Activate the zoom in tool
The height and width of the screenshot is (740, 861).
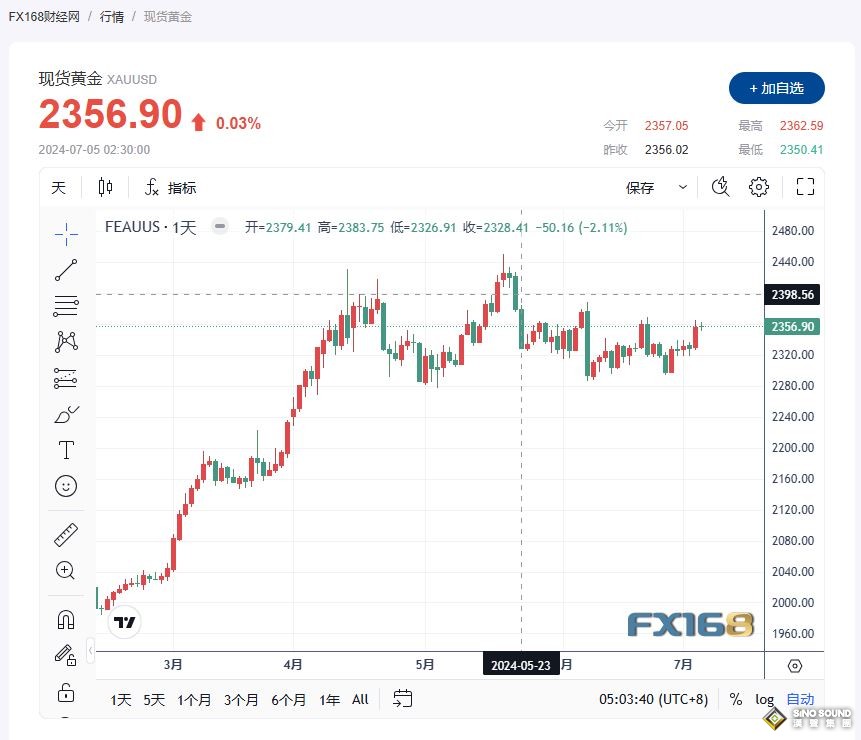click(x=65, y=570)
